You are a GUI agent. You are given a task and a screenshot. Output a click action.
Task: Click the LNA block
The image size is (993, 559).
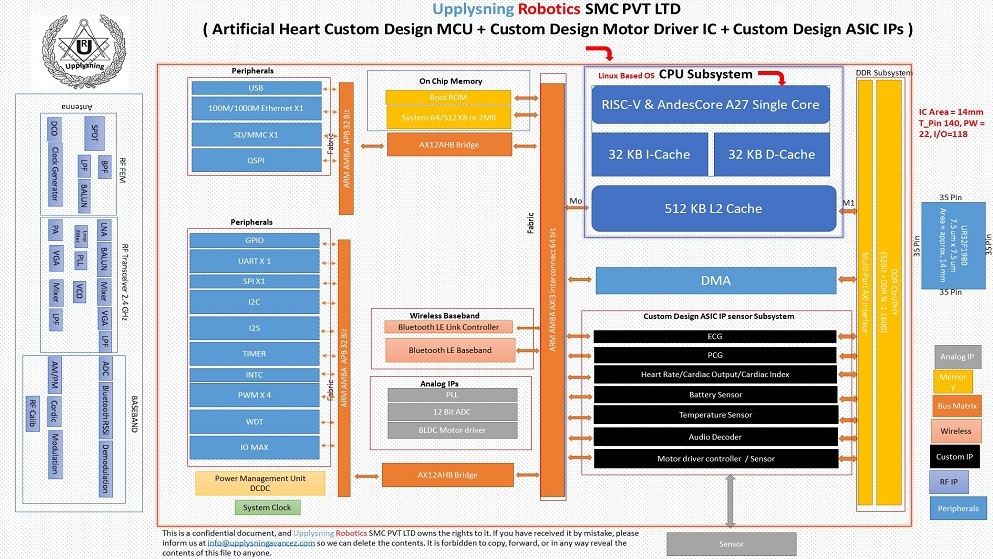tap(104, 229)
